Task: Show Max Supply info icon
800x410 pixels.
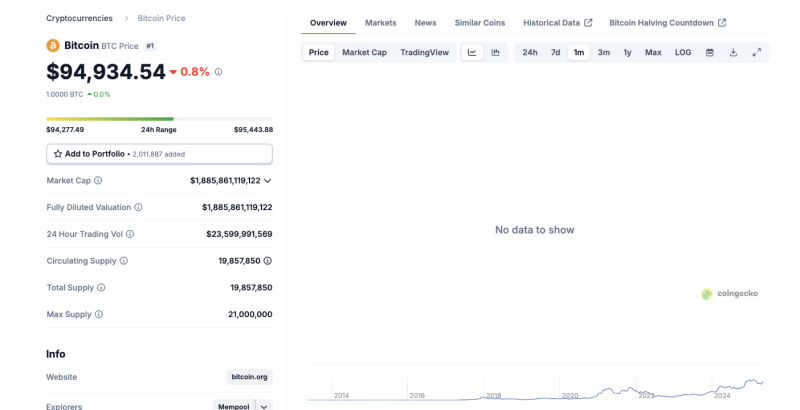Action: click(x=98, y=315)
